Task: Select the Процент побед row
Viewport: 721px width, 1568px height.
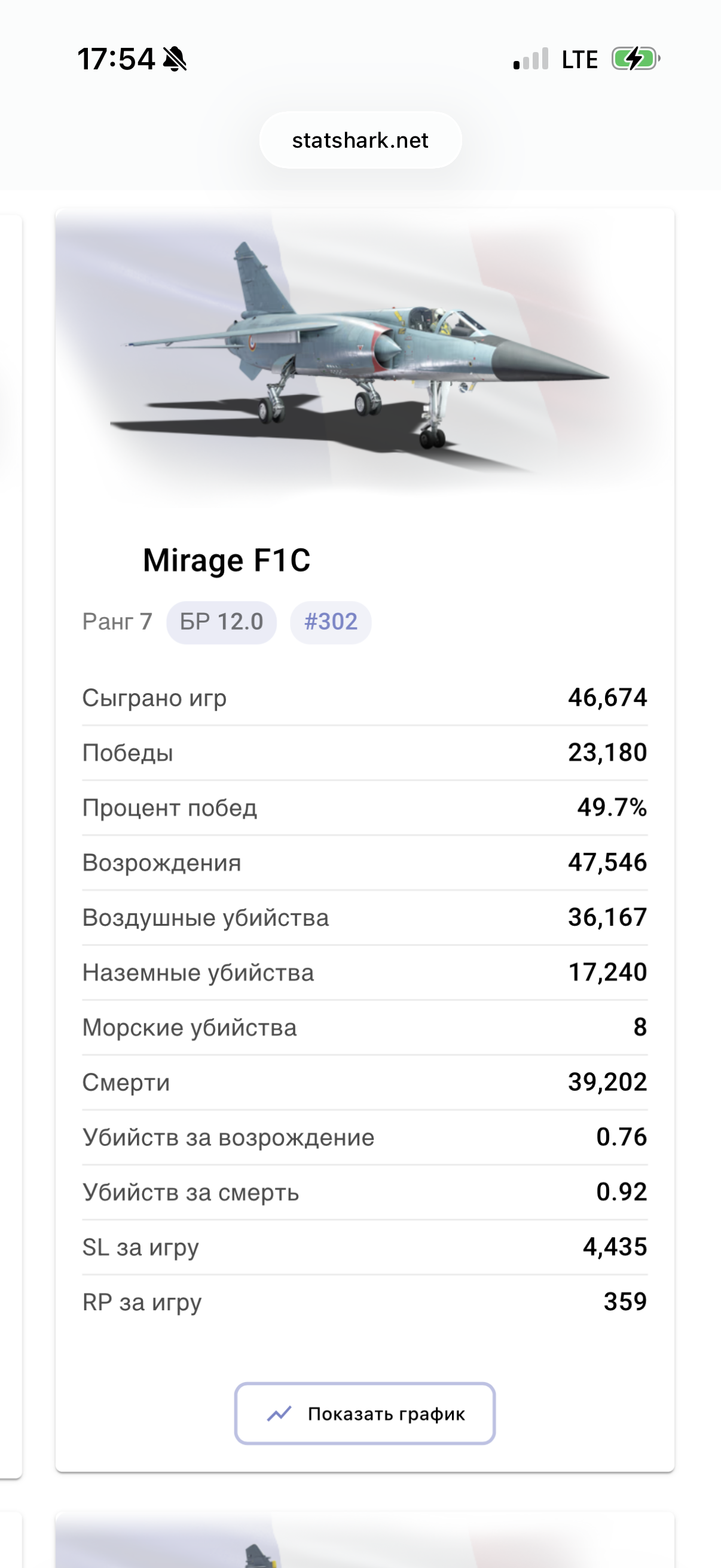Action: pyautogui.click(x=365, y=808)
